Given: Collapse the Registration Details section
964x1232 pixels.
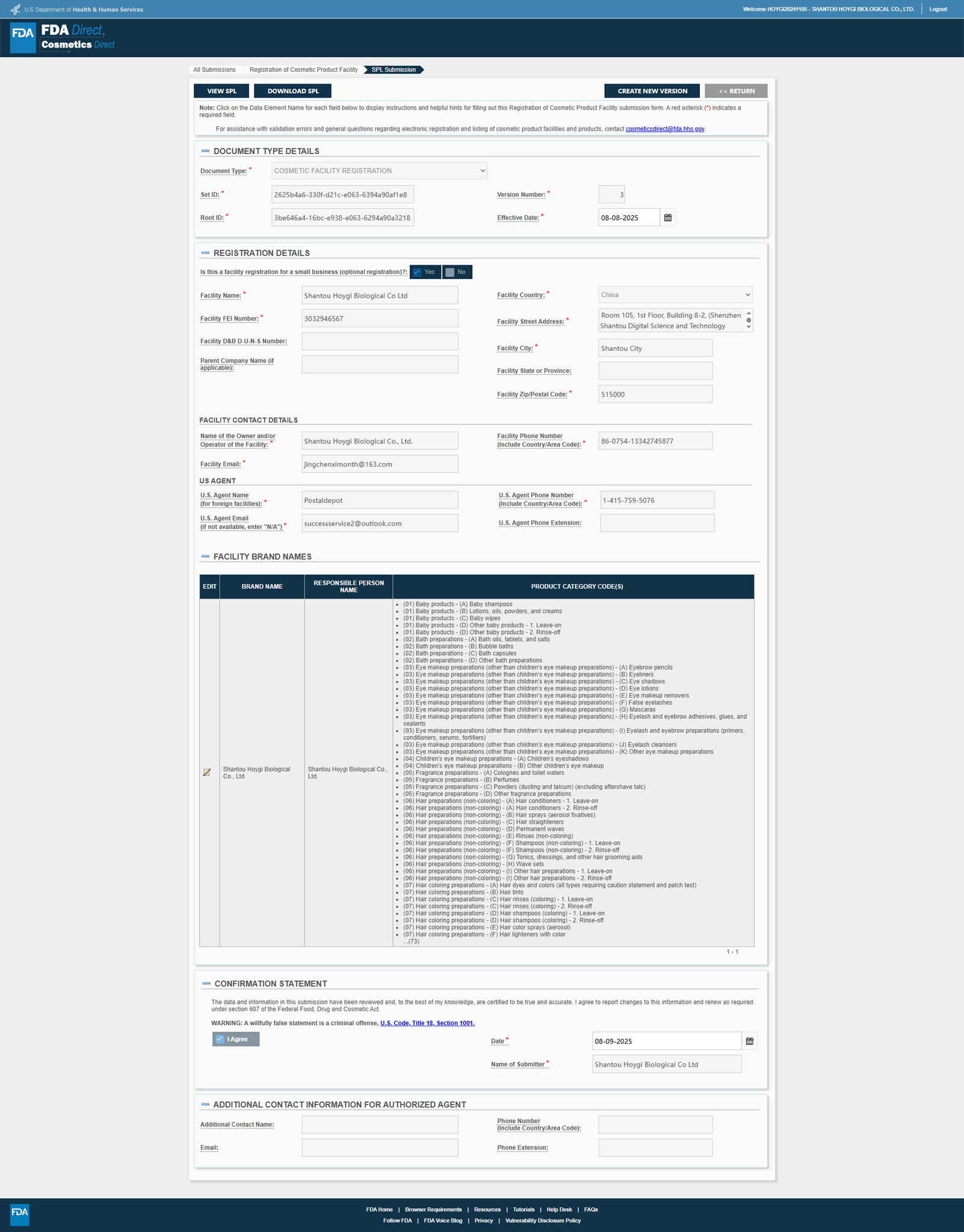Looking at the screenshot, I should 205,253.
